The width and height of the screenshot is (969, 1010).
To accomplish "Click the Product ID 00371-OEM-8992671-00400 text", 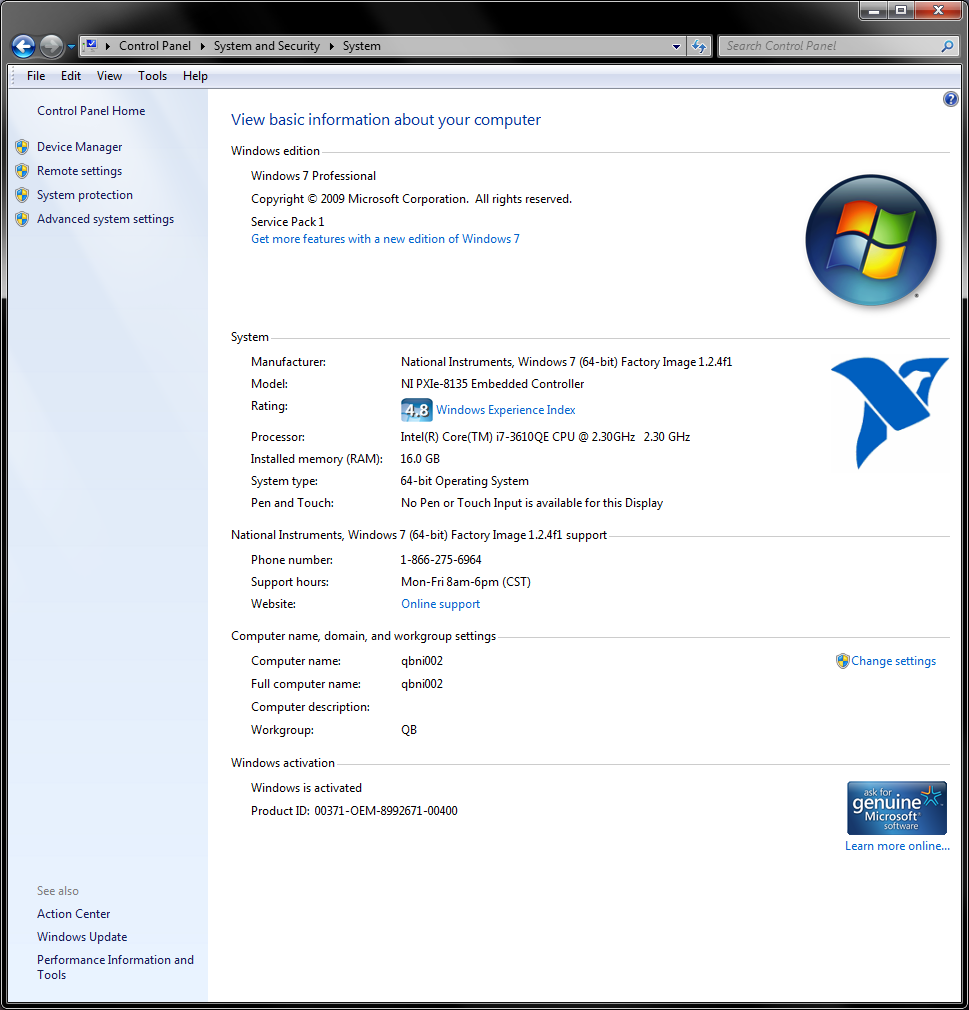I will click(354, 811).
